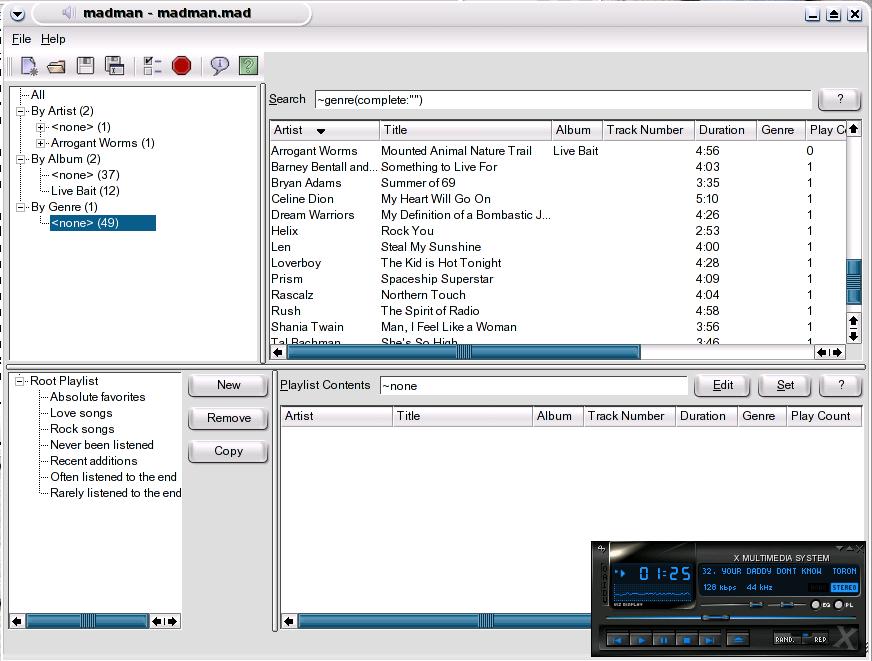
Task: Expand the Arrogant Worms artist node
Action: [x=40, y=143]
